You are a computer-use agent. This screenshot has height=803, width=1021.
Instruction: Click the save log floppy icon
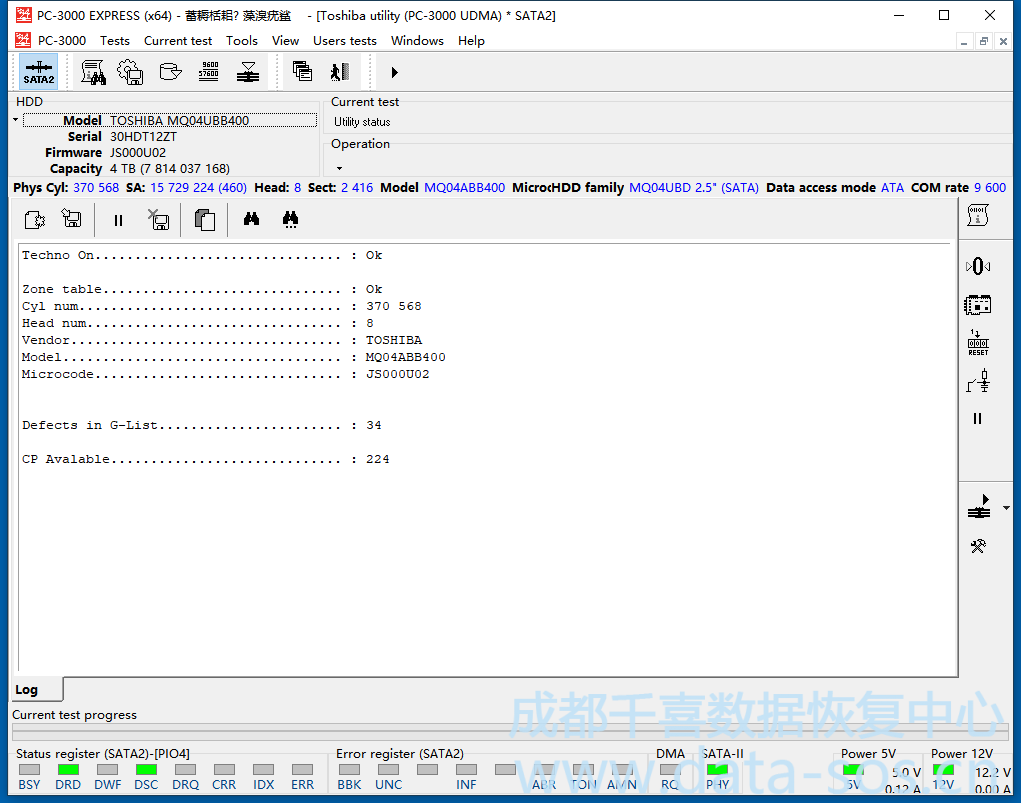coord(71,219)
